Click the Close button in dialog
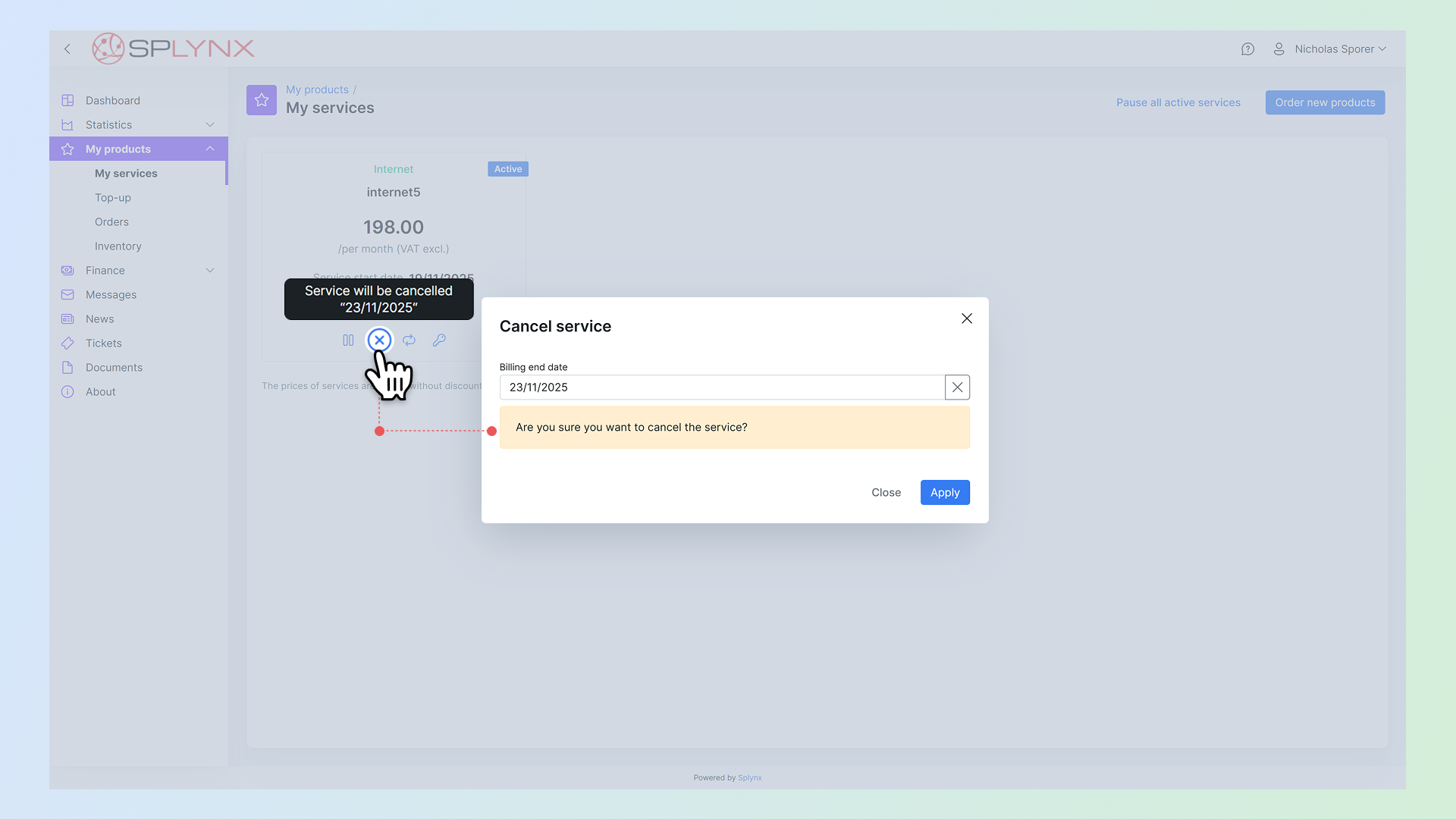 click(886, 493)
